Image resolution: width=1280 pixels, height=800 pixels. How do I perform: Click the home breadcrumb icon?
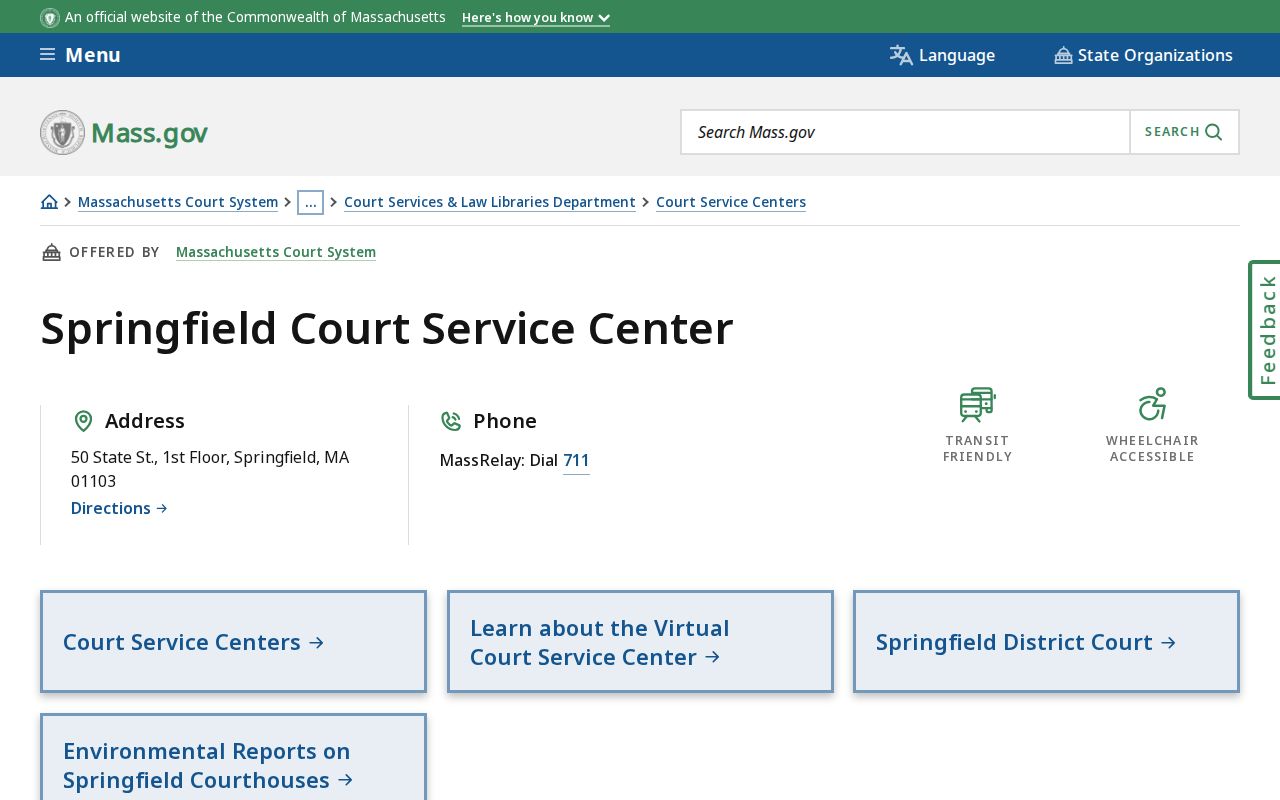pyautogui.click(x=49, y=202)
